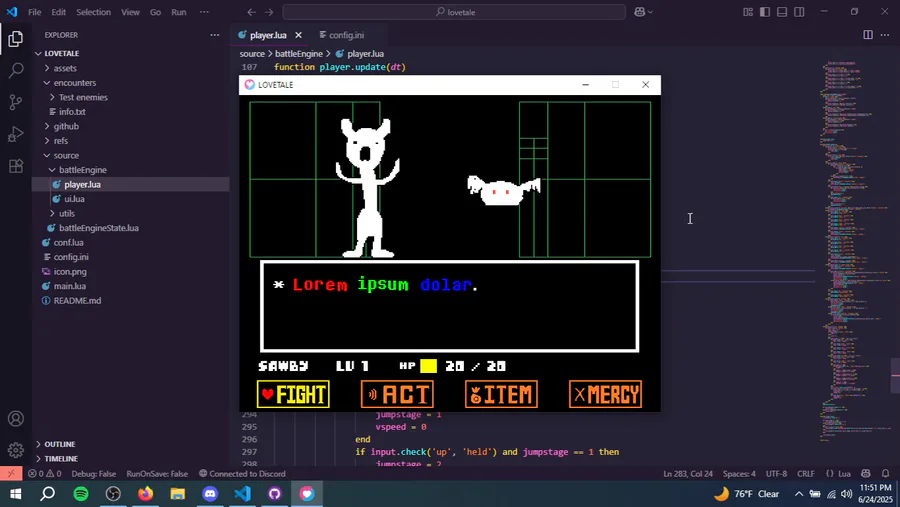Open ui.lua in the explorer

74,199
